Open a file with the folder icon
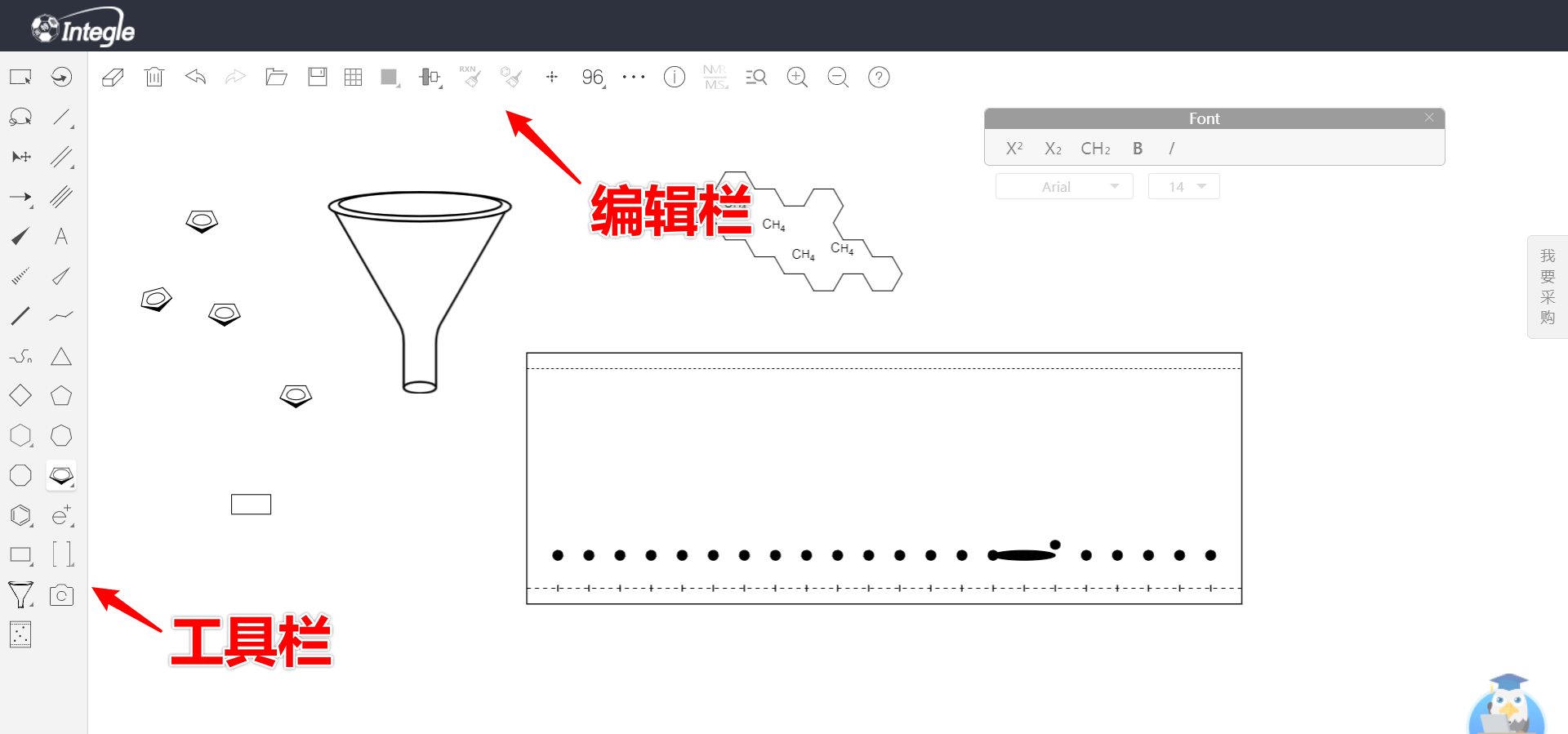The image size is (1568, 734). pos(276,77)
